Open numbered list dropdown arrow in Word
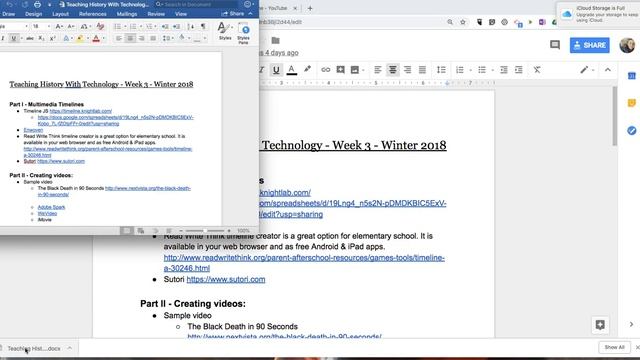This screenshot has width=640, height=360. point(141,27)
